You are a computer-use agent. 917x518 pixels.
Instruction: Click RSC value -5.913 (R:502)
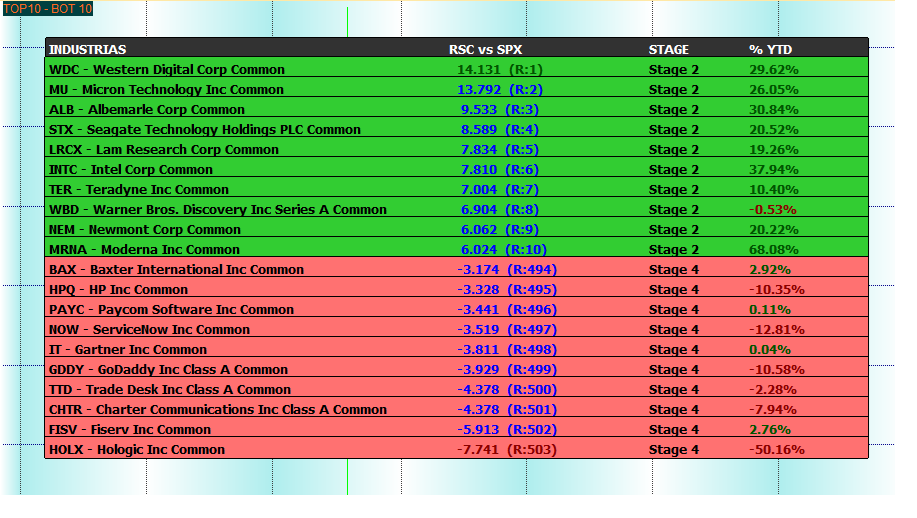pos(506,429)
